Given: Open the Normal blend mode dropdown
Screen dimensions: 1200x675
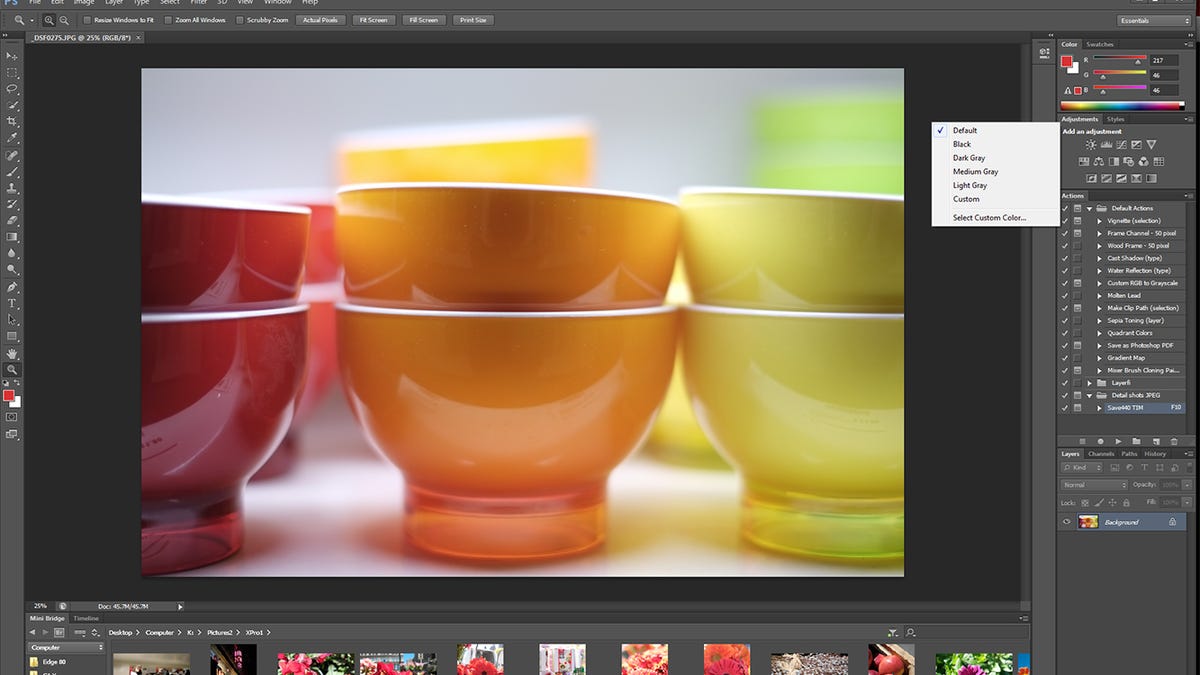Looking at the screenshot, I should click(1093, 485).
